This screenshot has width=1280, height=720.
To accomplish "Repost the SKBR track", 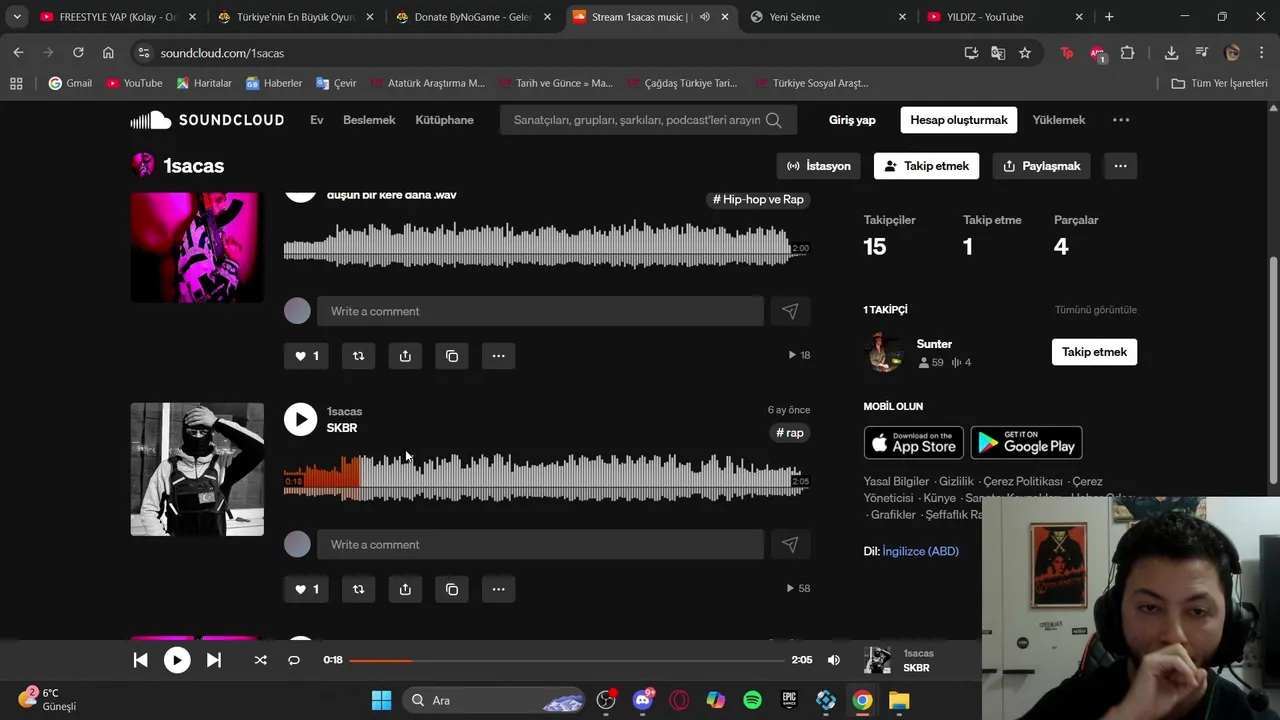I will [358, 589].
